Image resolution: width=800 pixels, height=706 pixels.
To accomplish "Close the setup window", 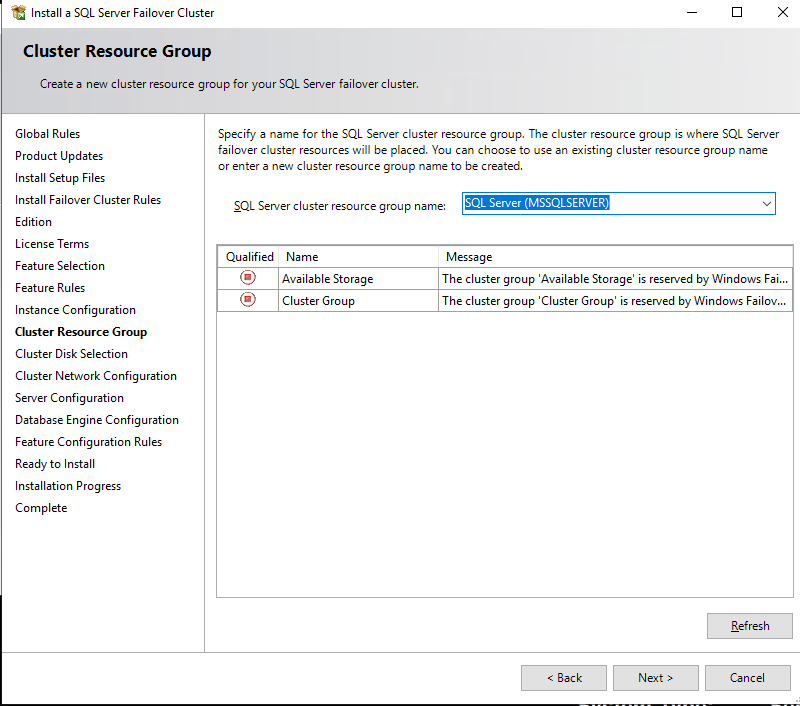I will coord(783,12).
